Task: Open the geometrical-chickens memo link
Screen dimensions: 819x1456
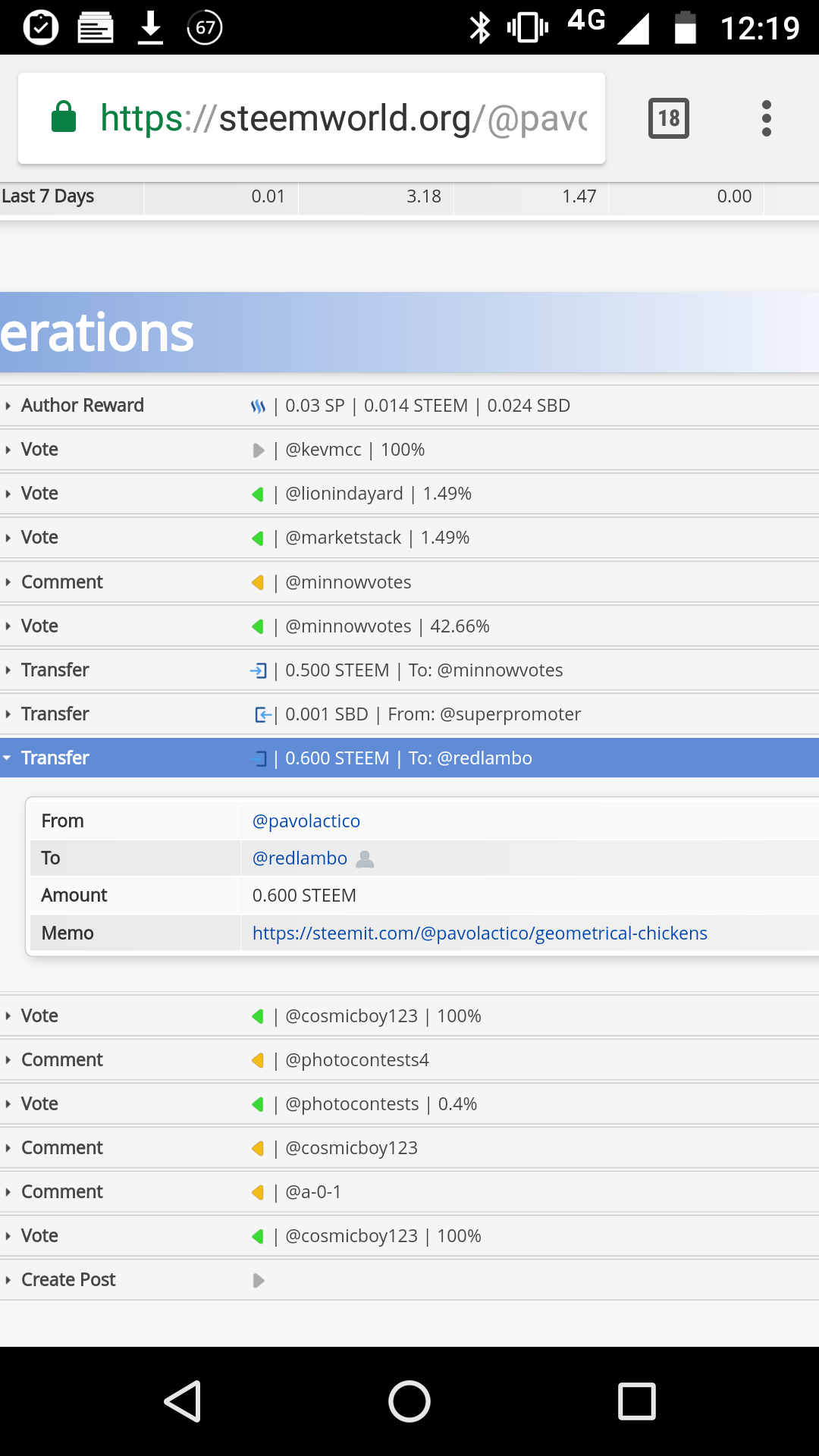Action: tap(479, 934)
